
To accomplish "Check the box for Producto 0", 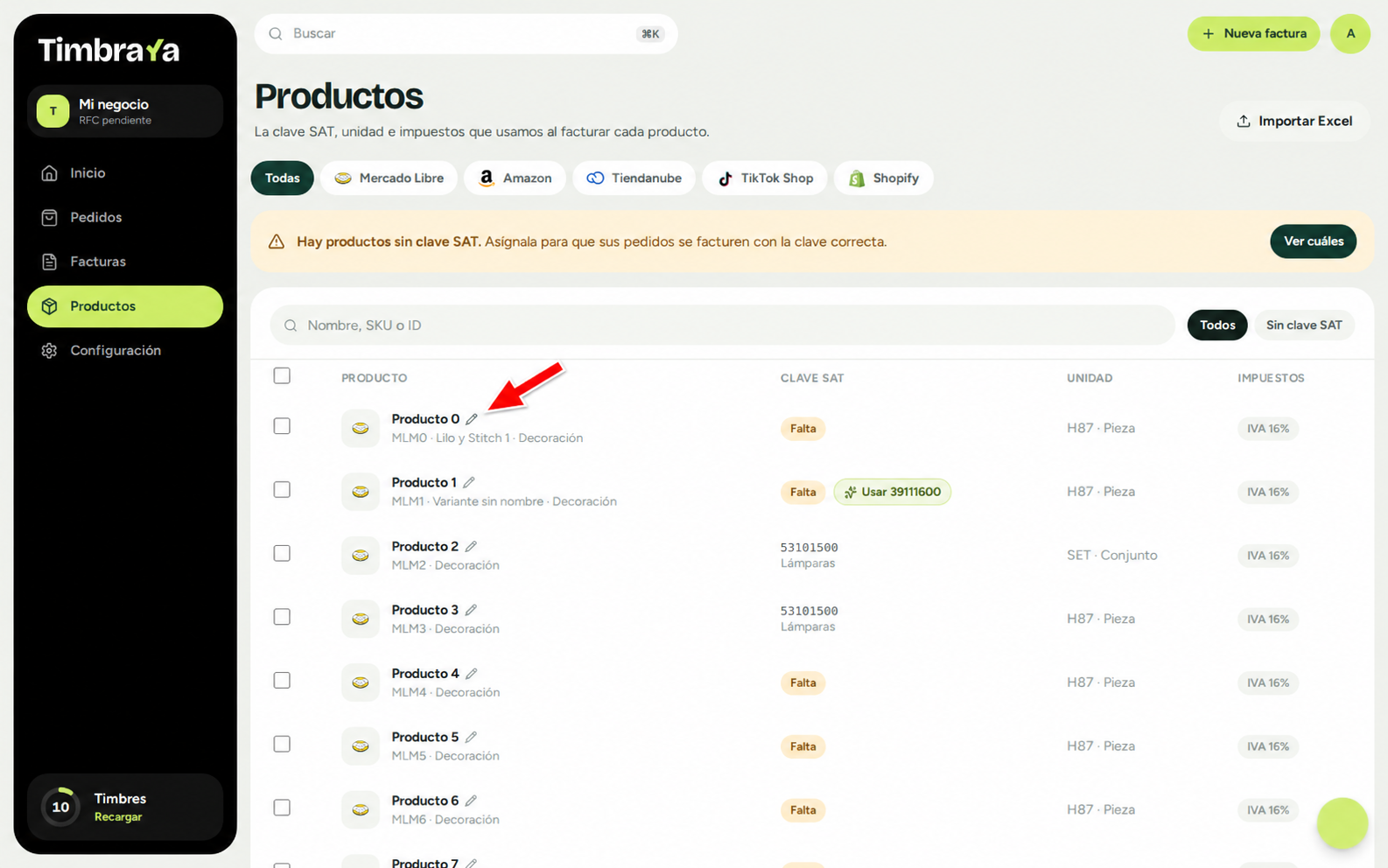I will click(282, 426).
